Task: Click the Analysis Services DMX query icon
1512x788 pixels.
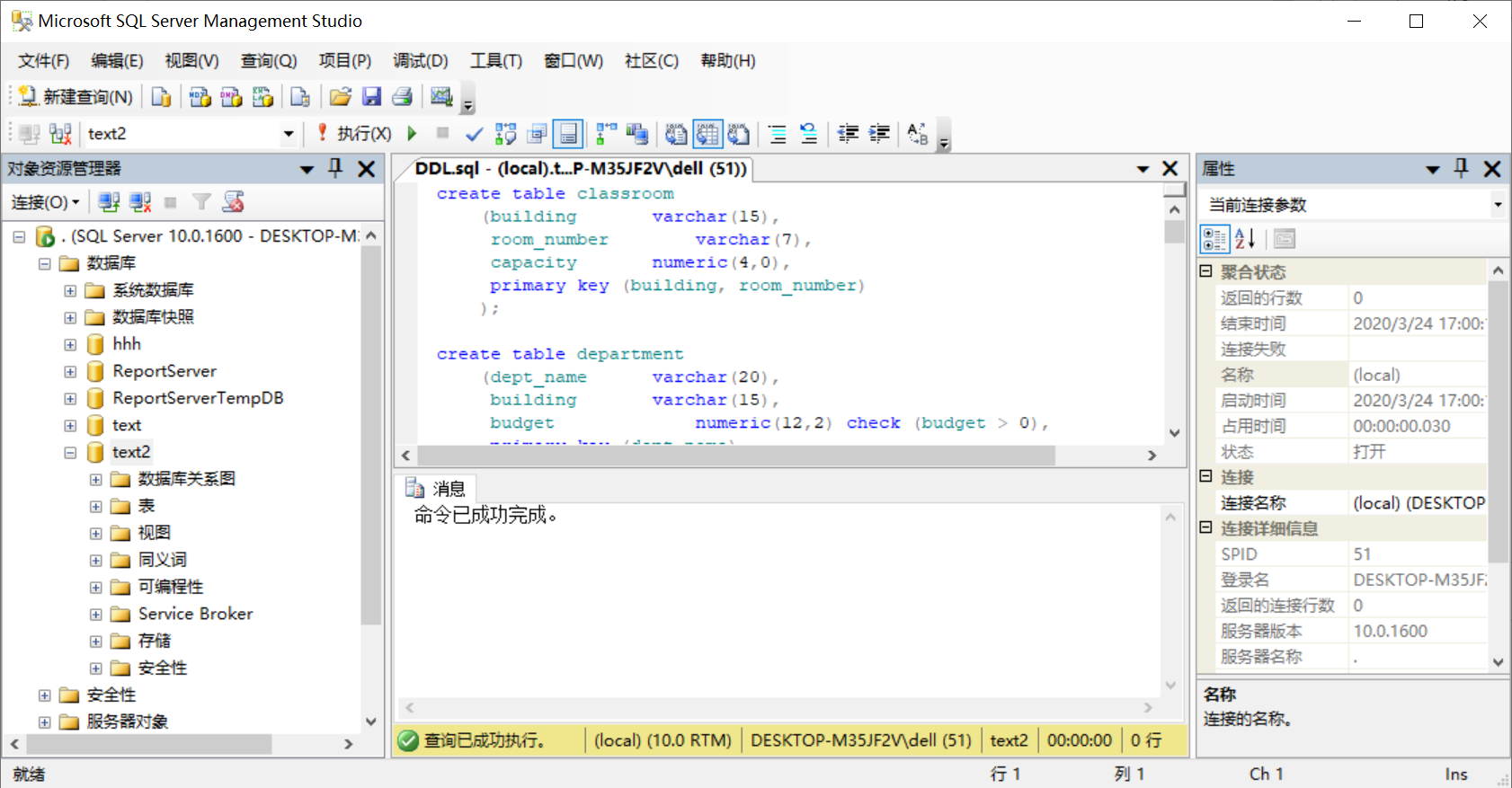Action: [x=231, y=97]
